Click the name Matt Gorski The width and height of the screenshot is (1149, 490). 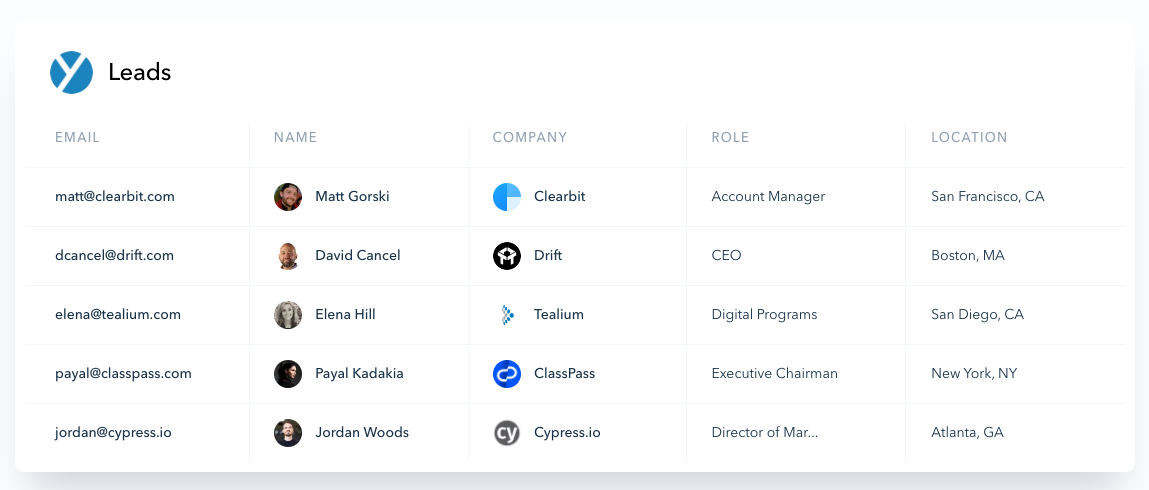[x=352, y=196]
